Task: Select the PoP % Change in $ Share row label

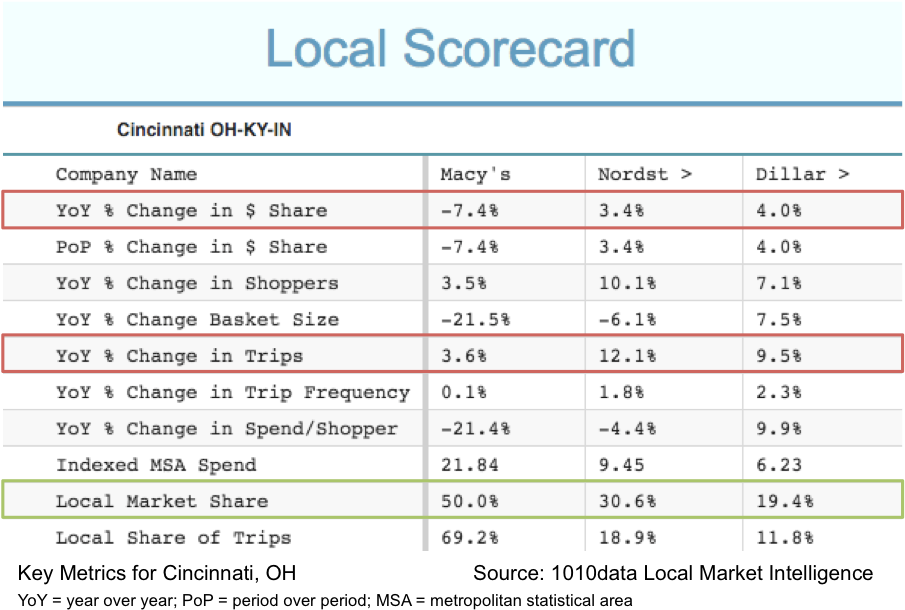Action: click(x=191, y=247)
